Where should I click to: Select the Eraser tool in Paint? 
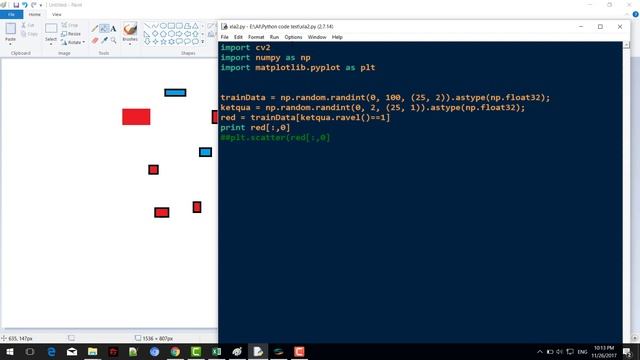pyautogui.click(x=95, y=40)
